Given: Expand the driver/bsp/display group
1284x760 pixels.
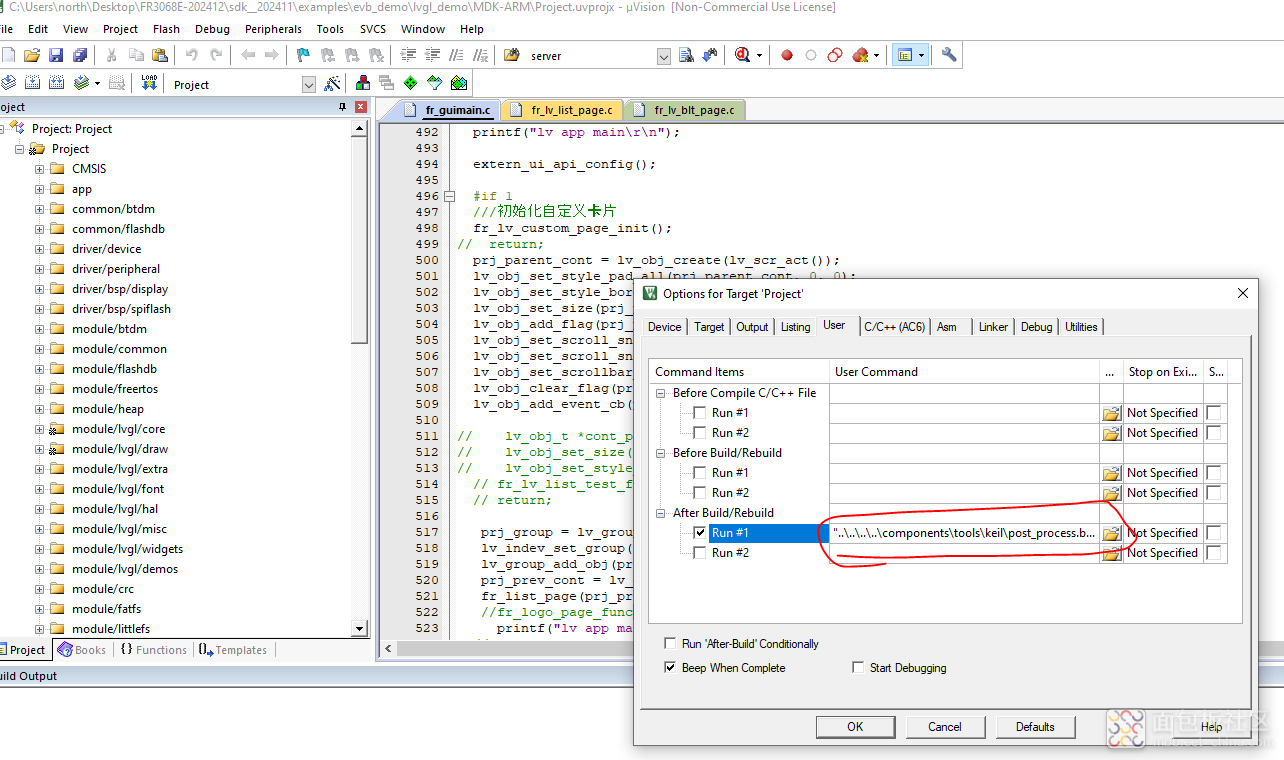Looking at the screenshot, I should (x=40, y=289).
